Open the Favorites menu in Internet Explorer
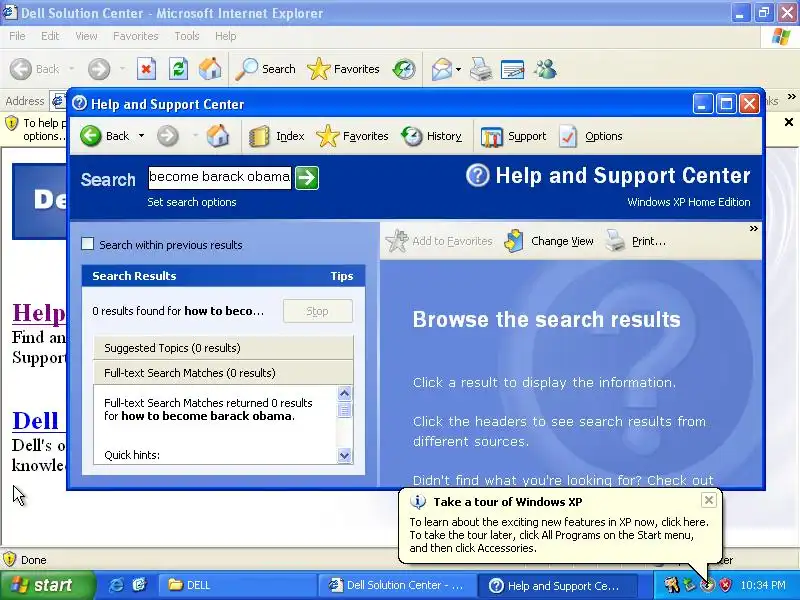The height and width of the screenshot is (600, 800). click(136, 36)
